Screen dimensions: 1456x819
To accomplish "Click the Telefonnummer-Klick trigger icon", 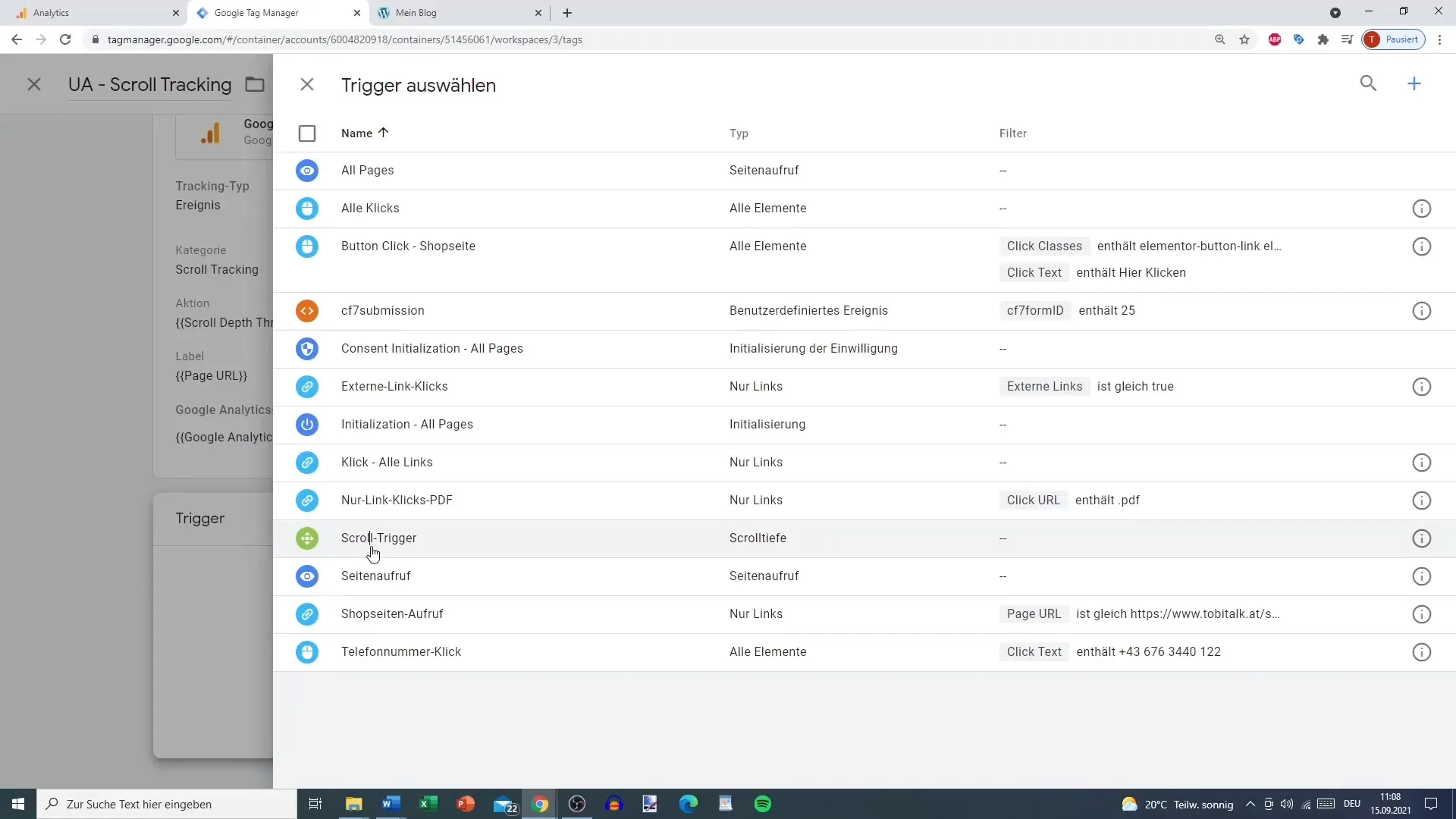I will point(307,652).
